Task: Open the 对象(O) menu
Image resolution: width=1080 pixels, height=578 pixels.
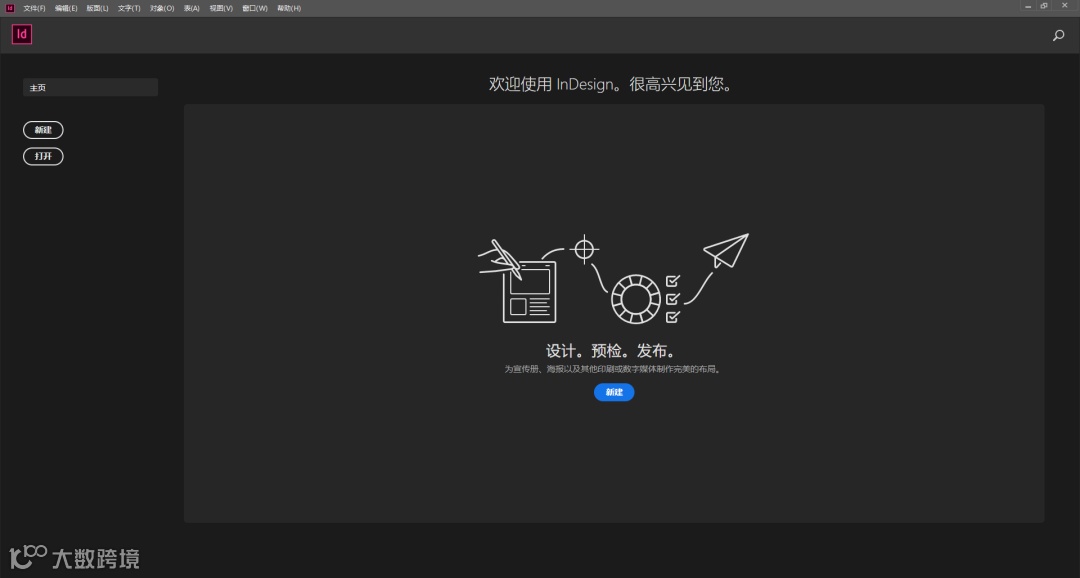Action: click(x=162, y=8)
